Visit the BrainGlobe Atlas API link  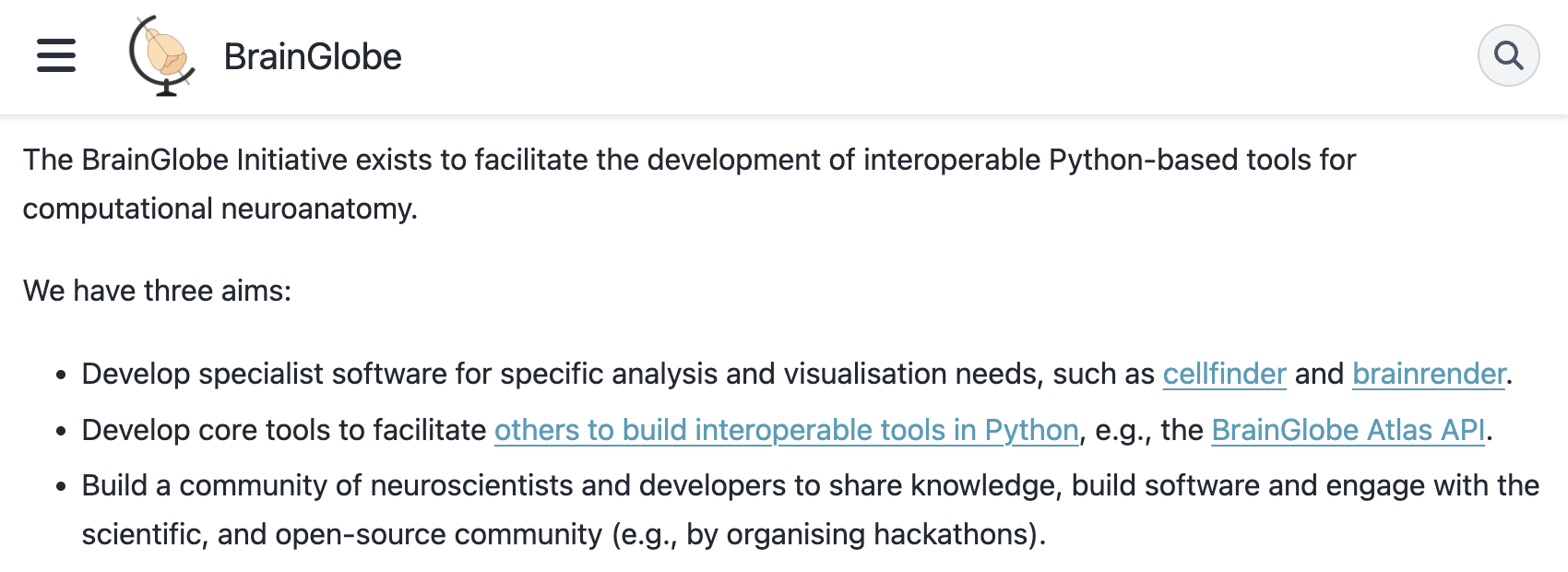point(1348,430)
